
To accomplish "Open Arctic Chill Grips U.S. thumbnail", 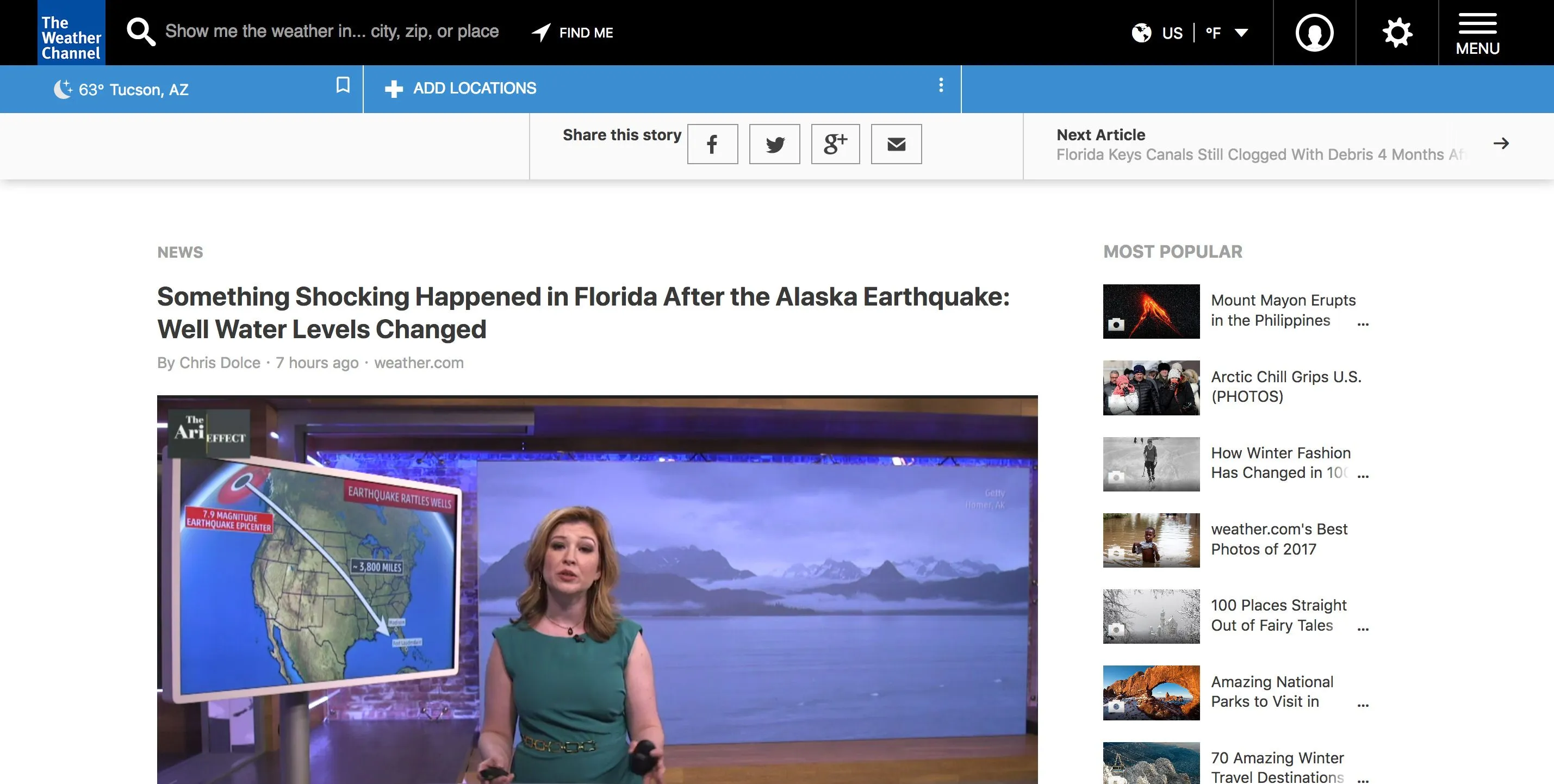I will click(x=1151, y=388).
